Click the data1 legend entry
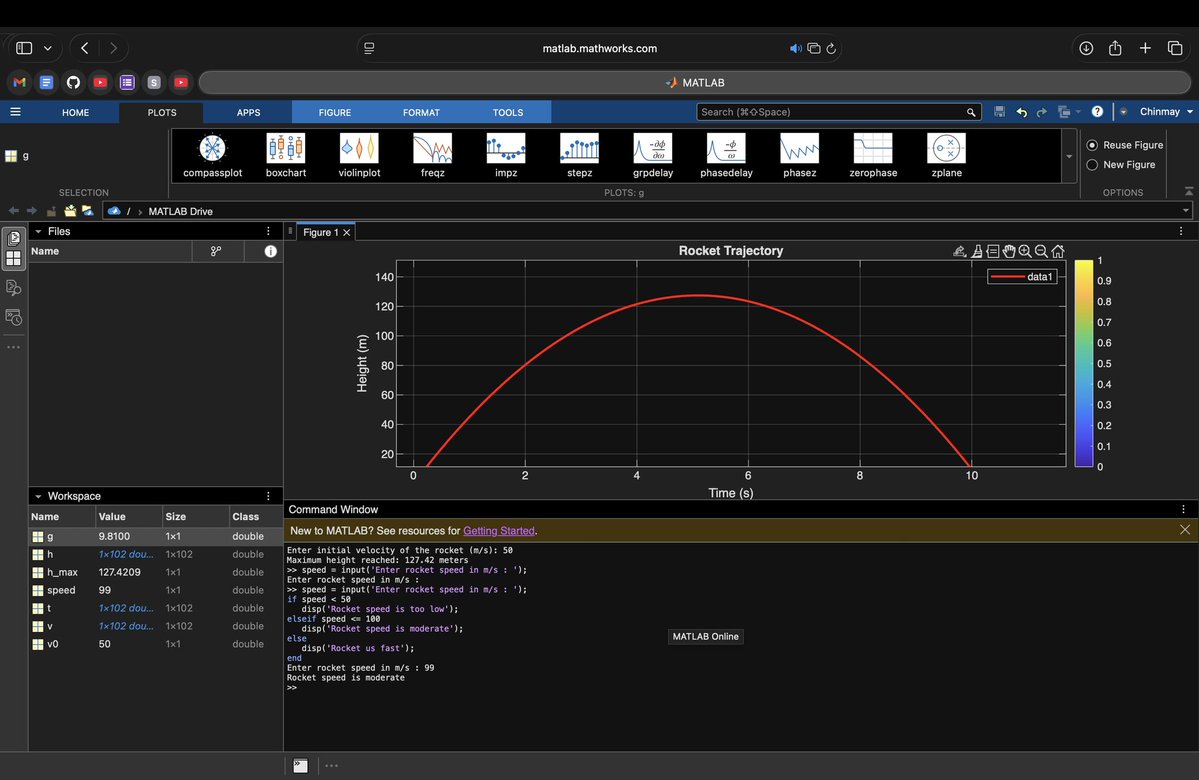 click(1022, 277)
